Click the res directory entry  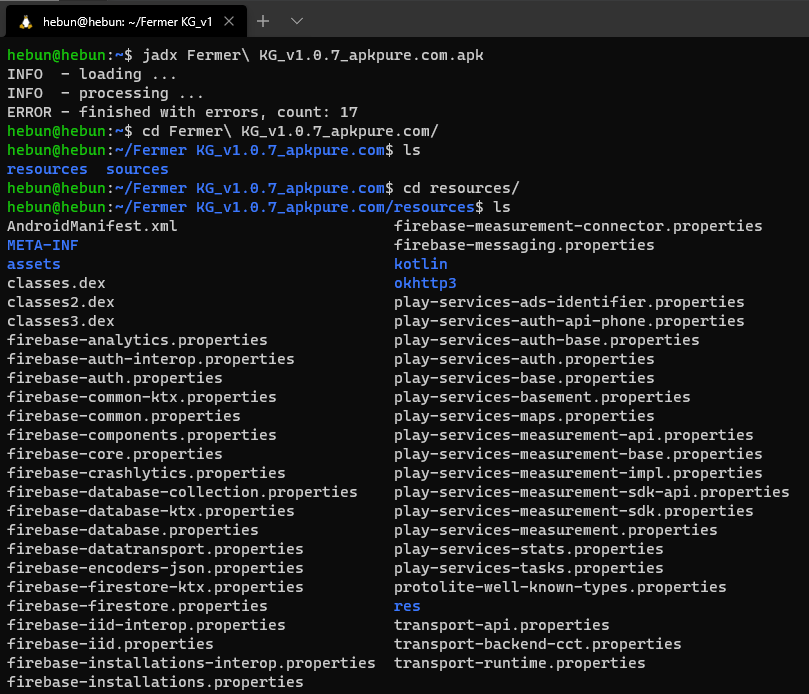407,606
